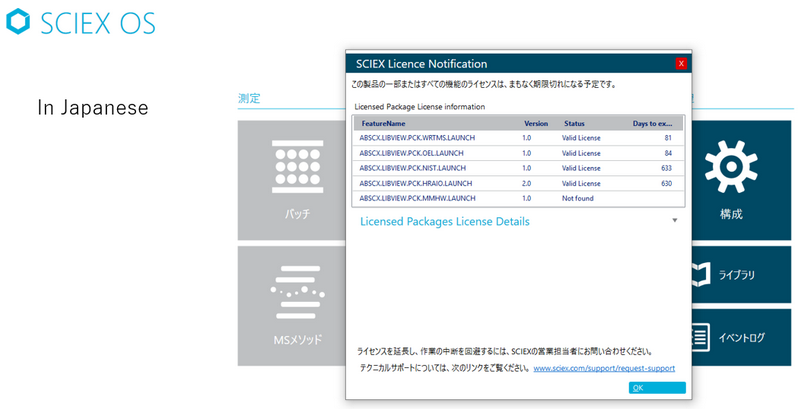Sort by Status column header
This screenshot has width=798, height=409.
point(574,124)
